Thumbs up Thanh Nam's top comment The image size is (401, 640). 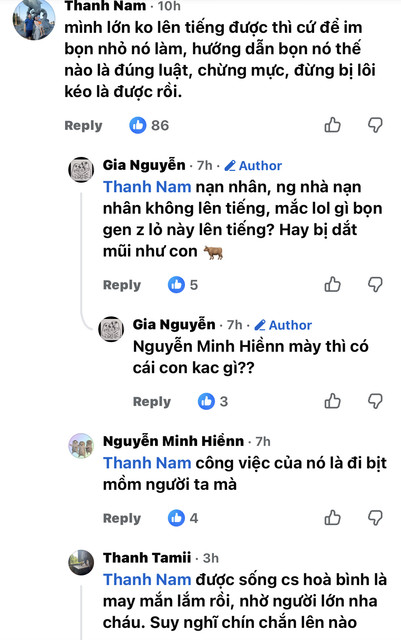pyautogui.click(x=332, y=125)
